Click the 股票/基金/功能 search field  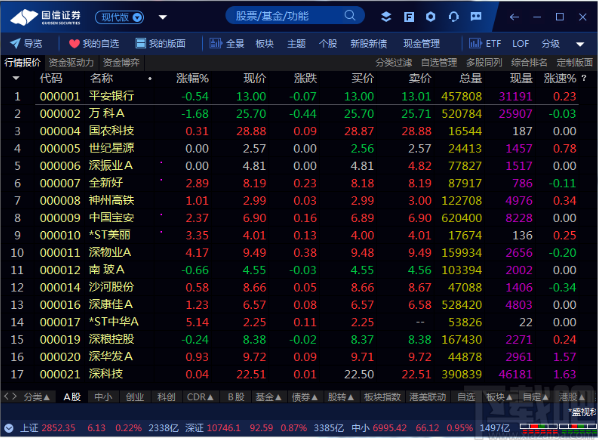tap(295, 16)
